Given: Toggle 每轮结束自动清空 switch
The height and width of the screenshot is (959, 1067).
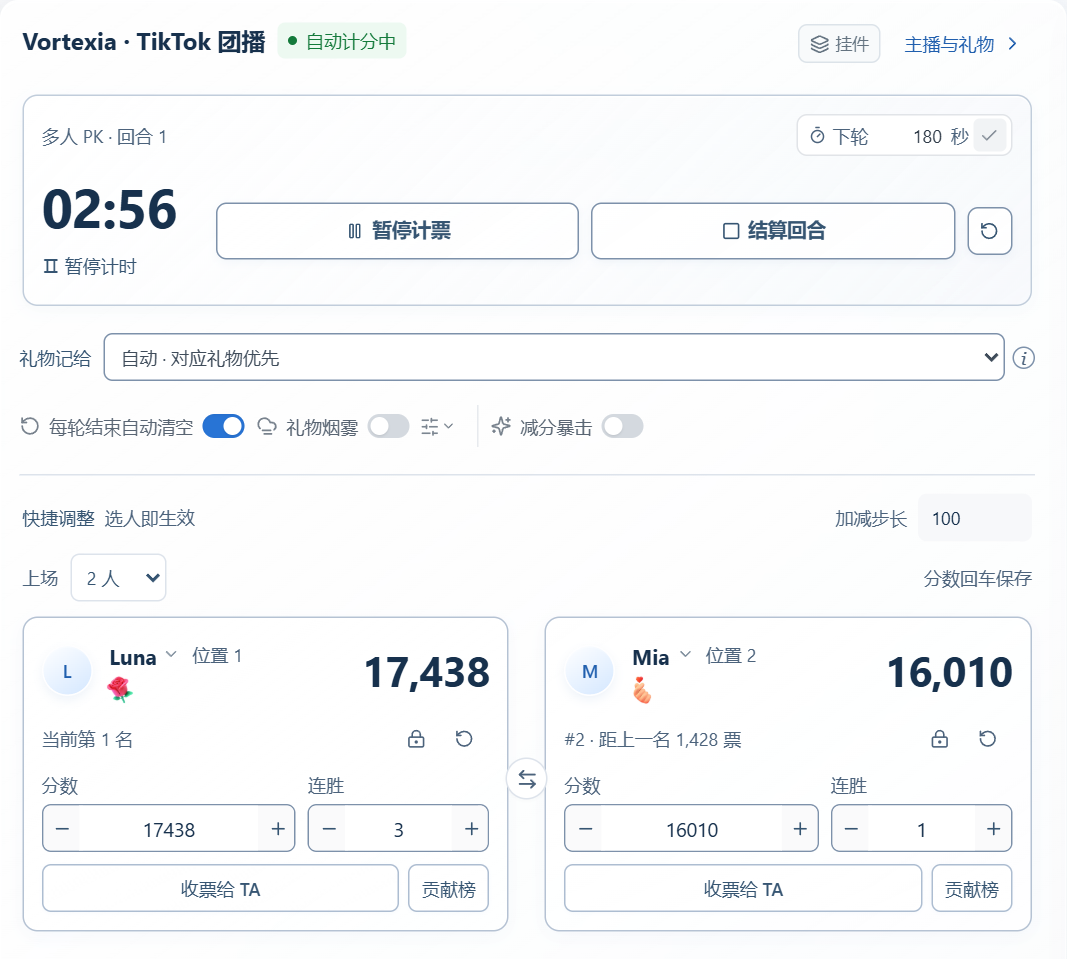Looking at the screenshot, I should click(x=223, y=426).
